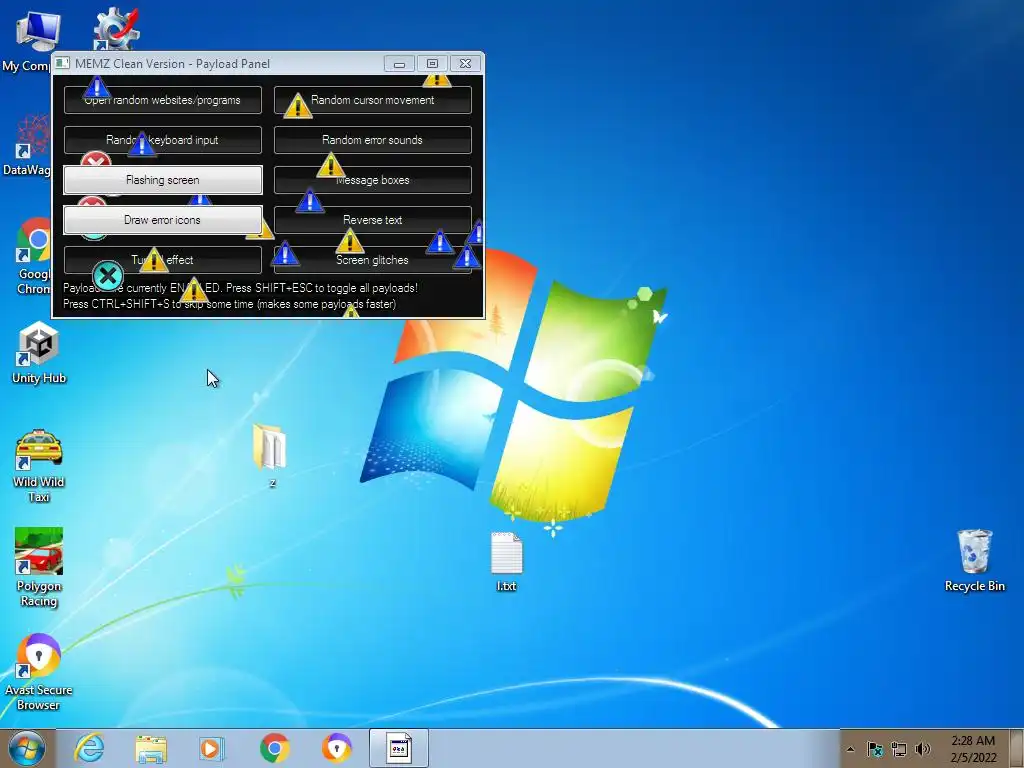
Task: Open the Recycle Bin
Action: [x=974, y=560]
